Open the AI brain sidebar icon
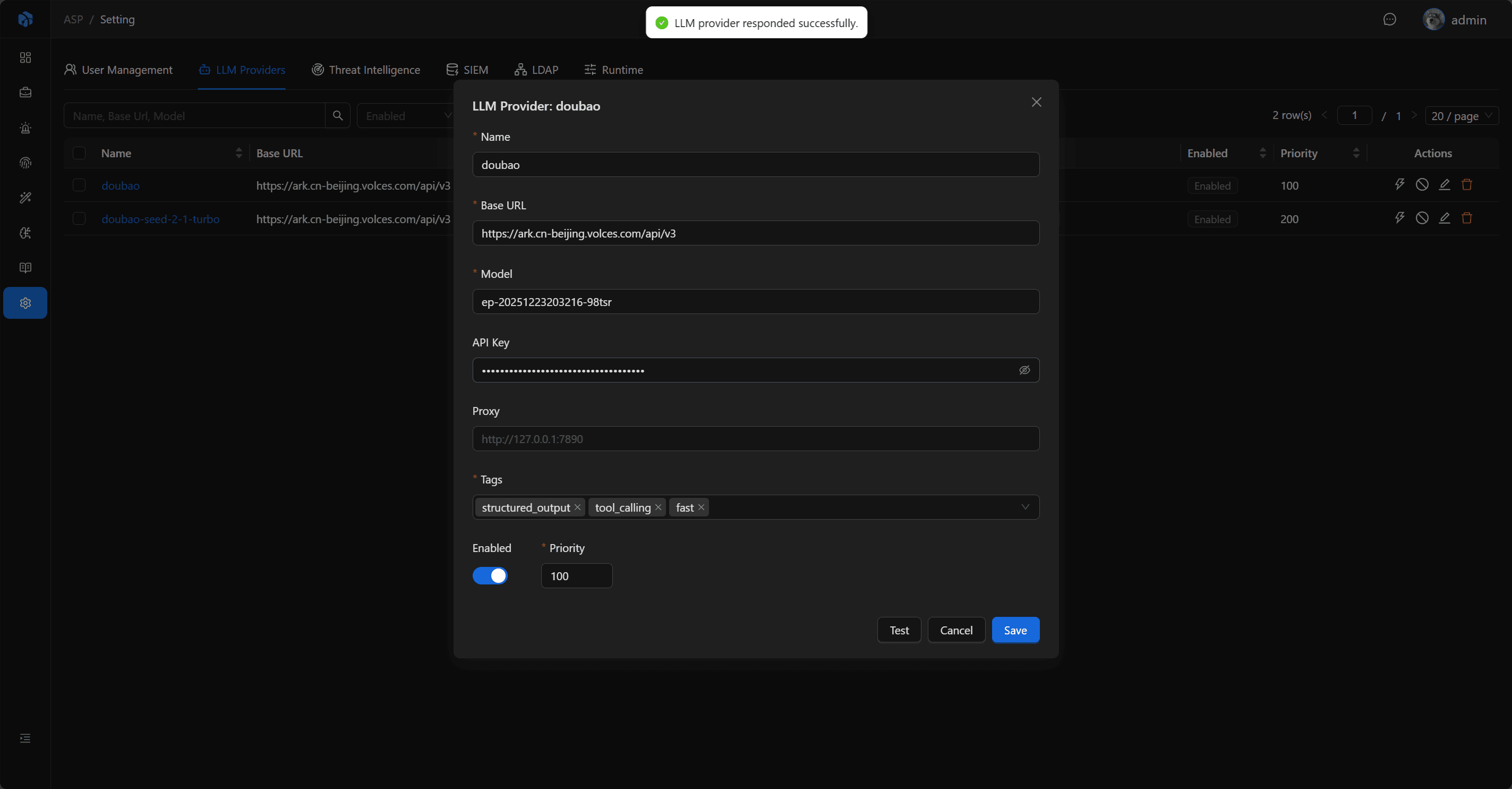1512x789 pixels. pos(25,233)
